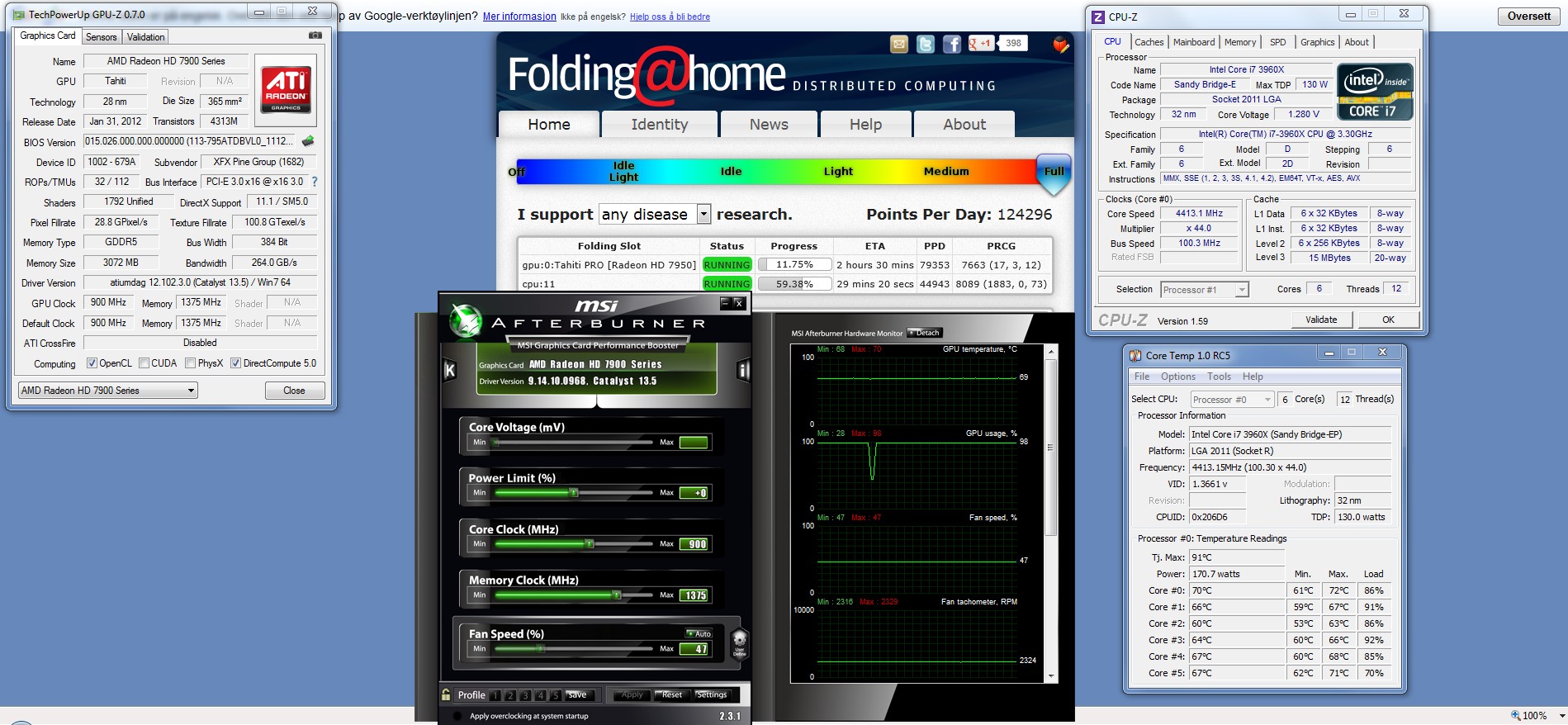
Task: Click the gpu:0 RUNNING status badge
Action: point(727,265)
